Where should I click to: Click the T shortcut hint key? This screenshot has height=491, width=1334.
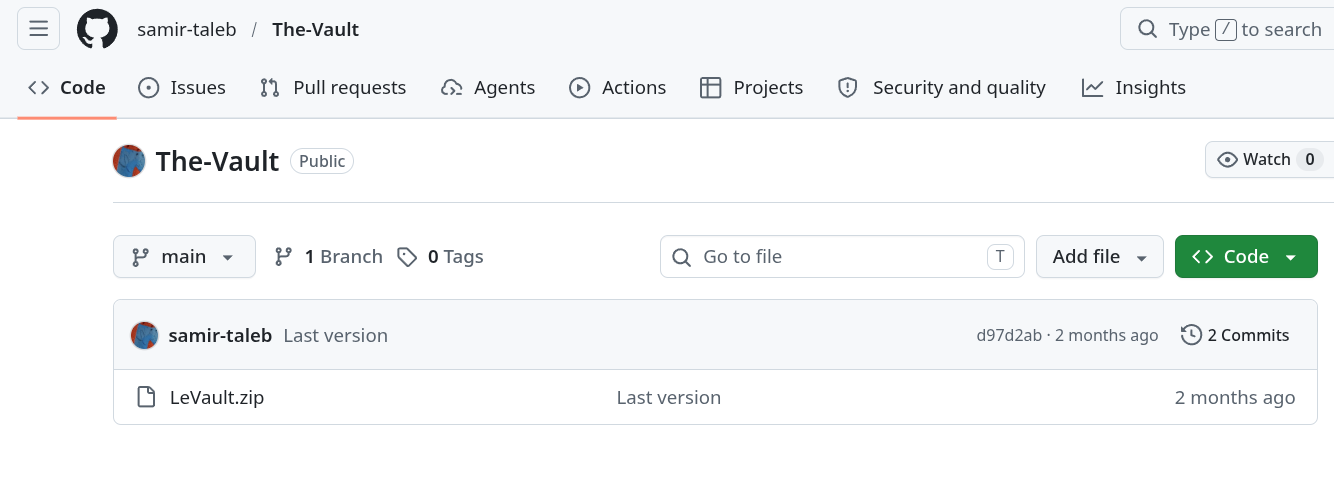tap(1000, 256)
